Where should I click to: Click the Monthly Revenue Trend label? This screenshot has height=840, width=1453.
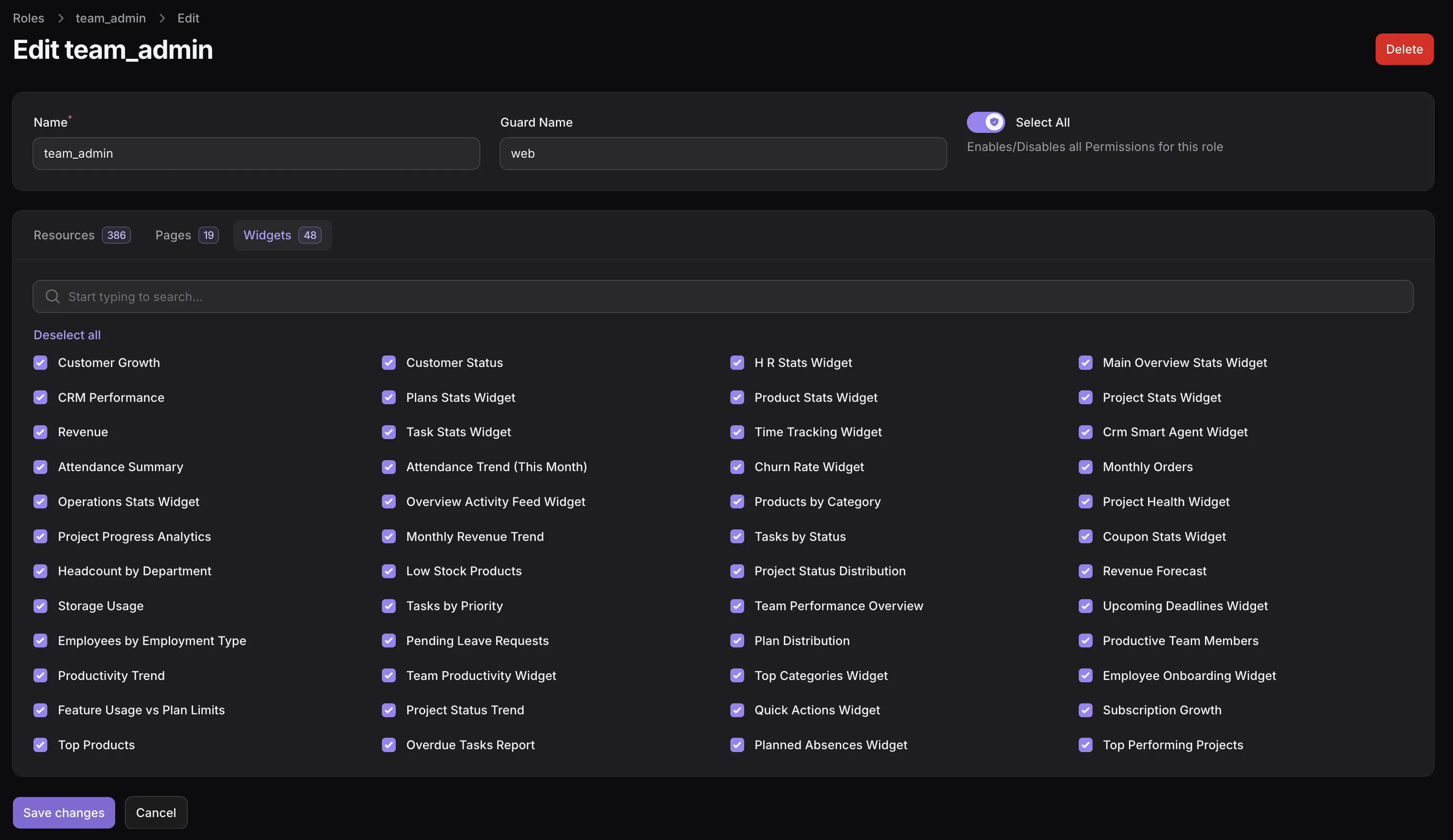(x=475, y=536)
